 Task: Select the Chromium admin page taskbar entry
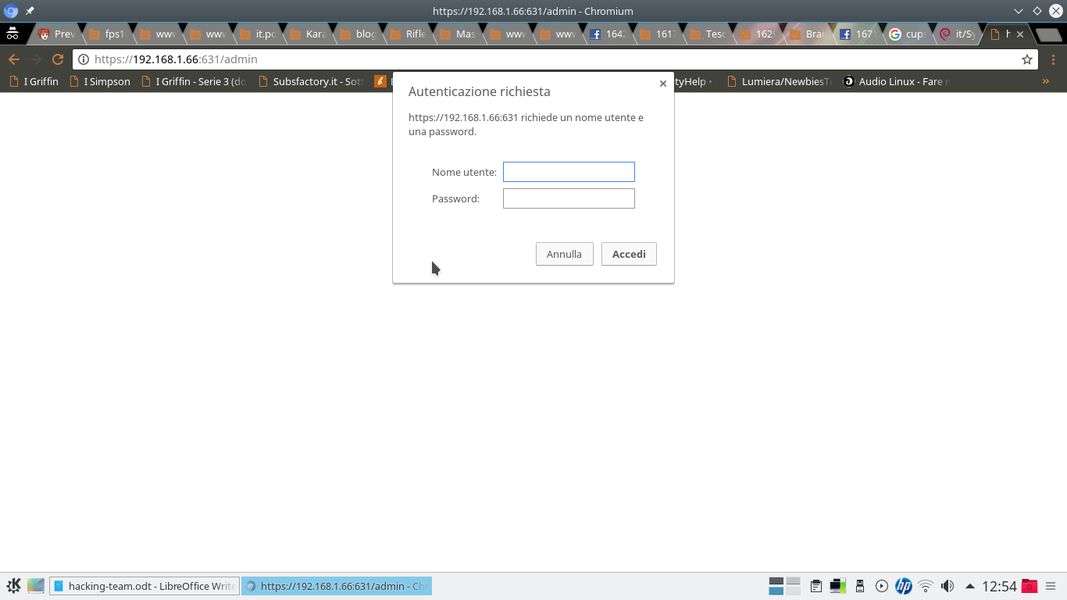pyautogui.click(x=336, y=586)
